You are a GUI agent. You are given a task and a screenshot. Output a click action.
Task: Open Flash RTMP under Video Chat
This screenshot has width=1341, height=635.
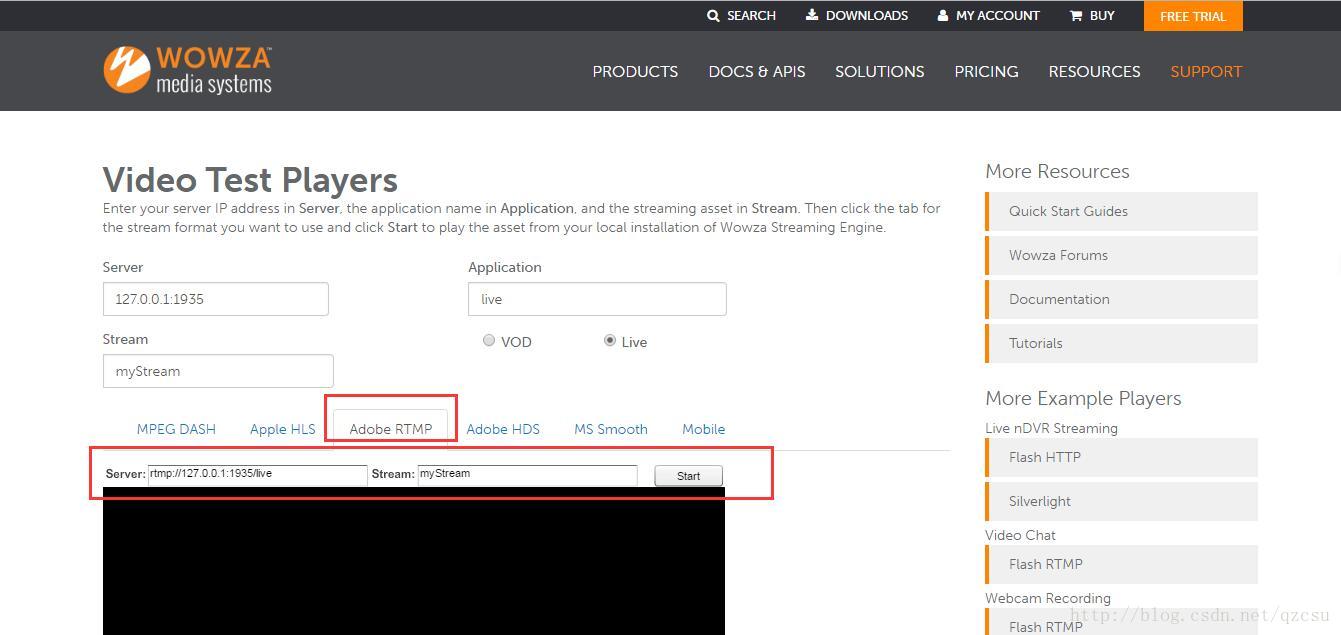tap(1121, 564)
